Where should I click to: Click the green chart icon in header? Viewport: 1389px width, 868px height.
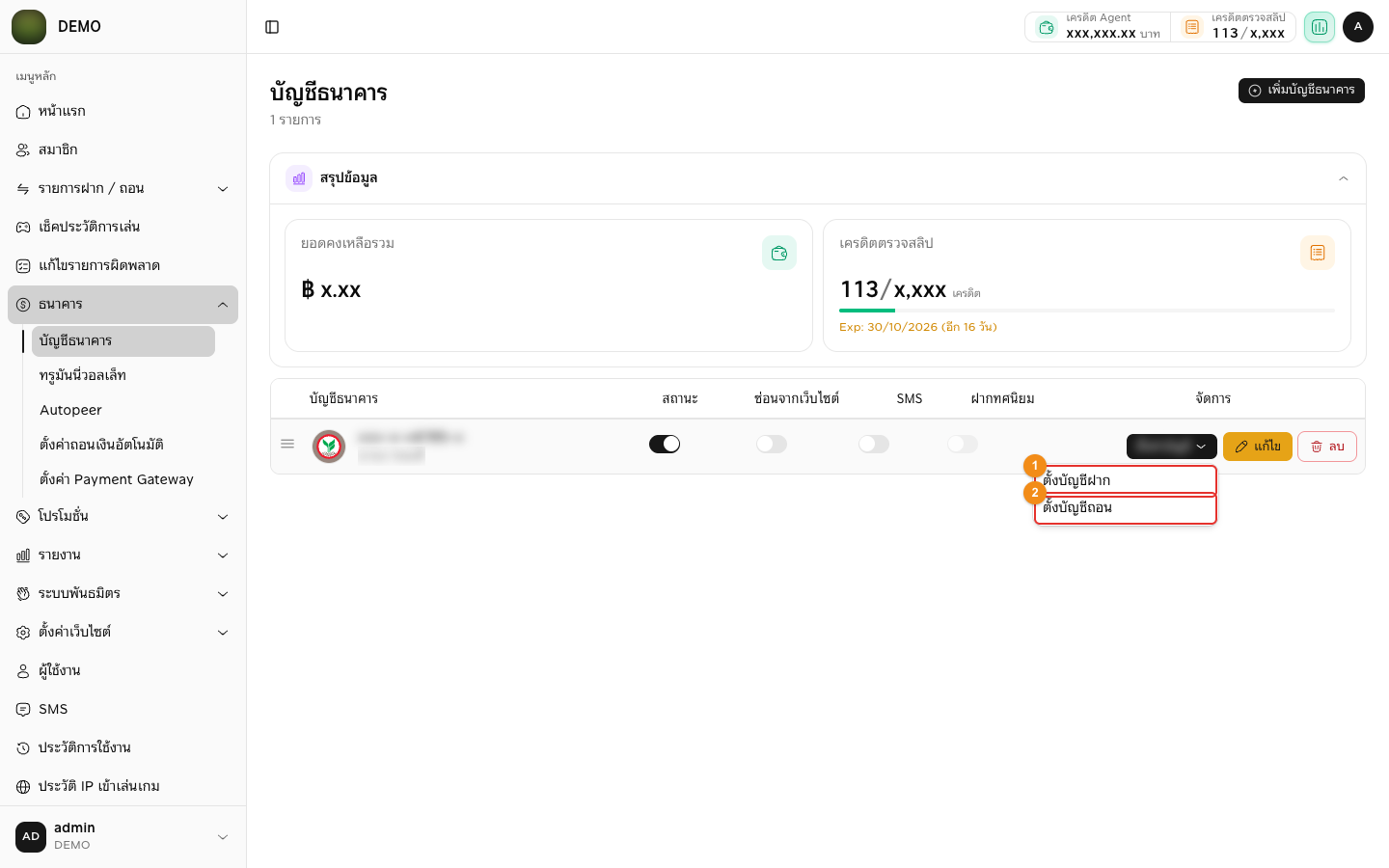[x=1319, y=27]
